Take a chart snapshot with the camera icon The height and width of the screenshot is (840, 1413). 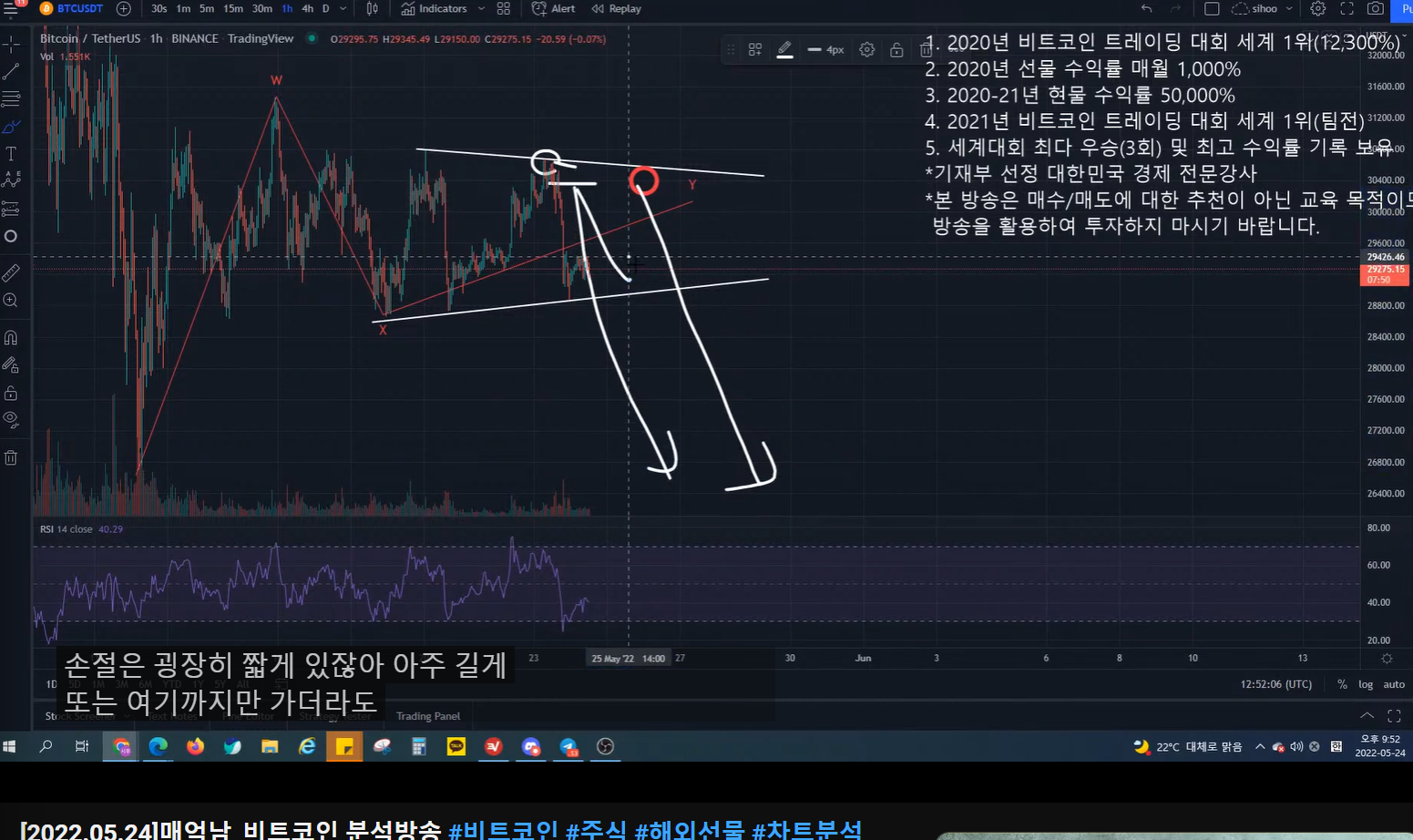click(1376, 8)
